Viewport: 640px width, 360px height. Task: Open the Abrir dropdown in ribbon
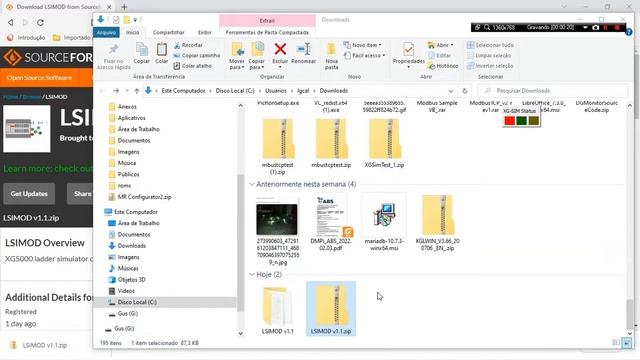440,45
